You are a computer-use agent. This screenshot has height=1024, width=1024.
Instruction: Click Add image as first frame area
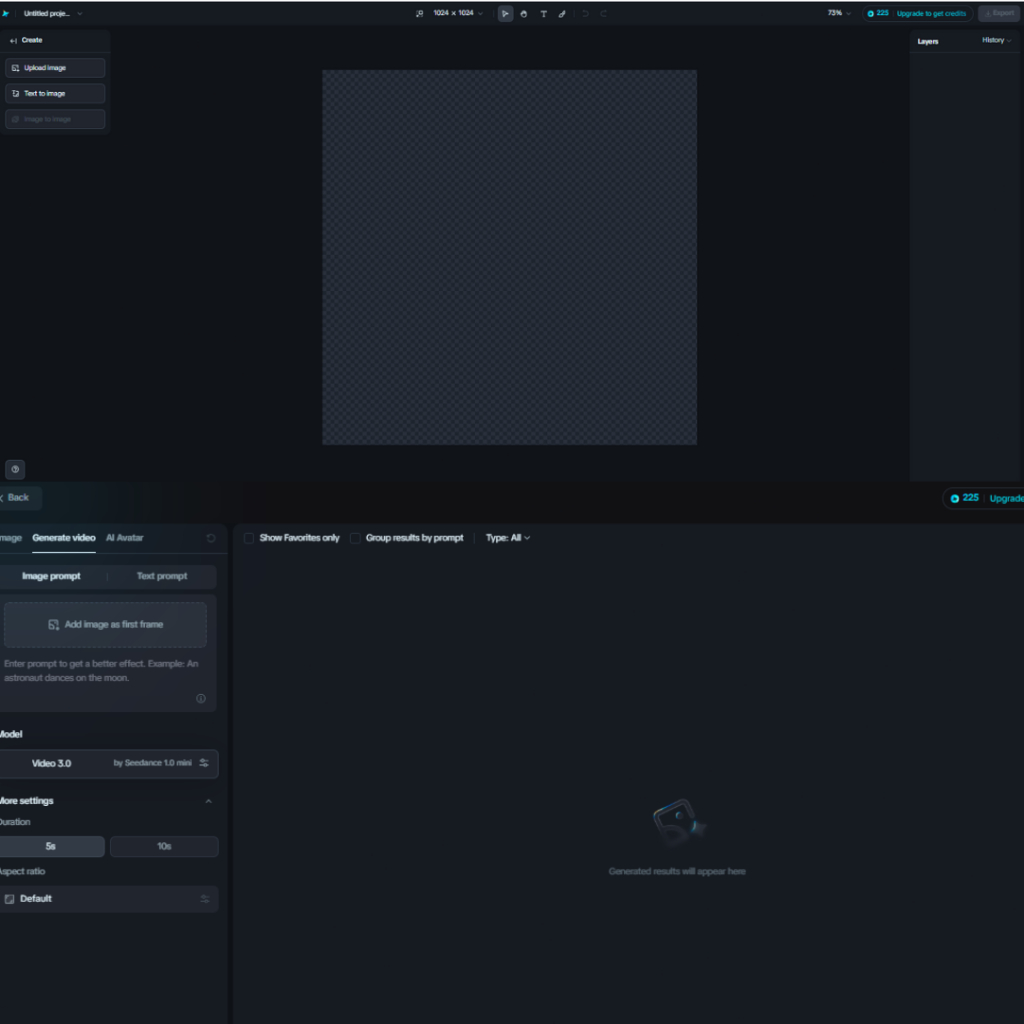[x=105, y=625]
